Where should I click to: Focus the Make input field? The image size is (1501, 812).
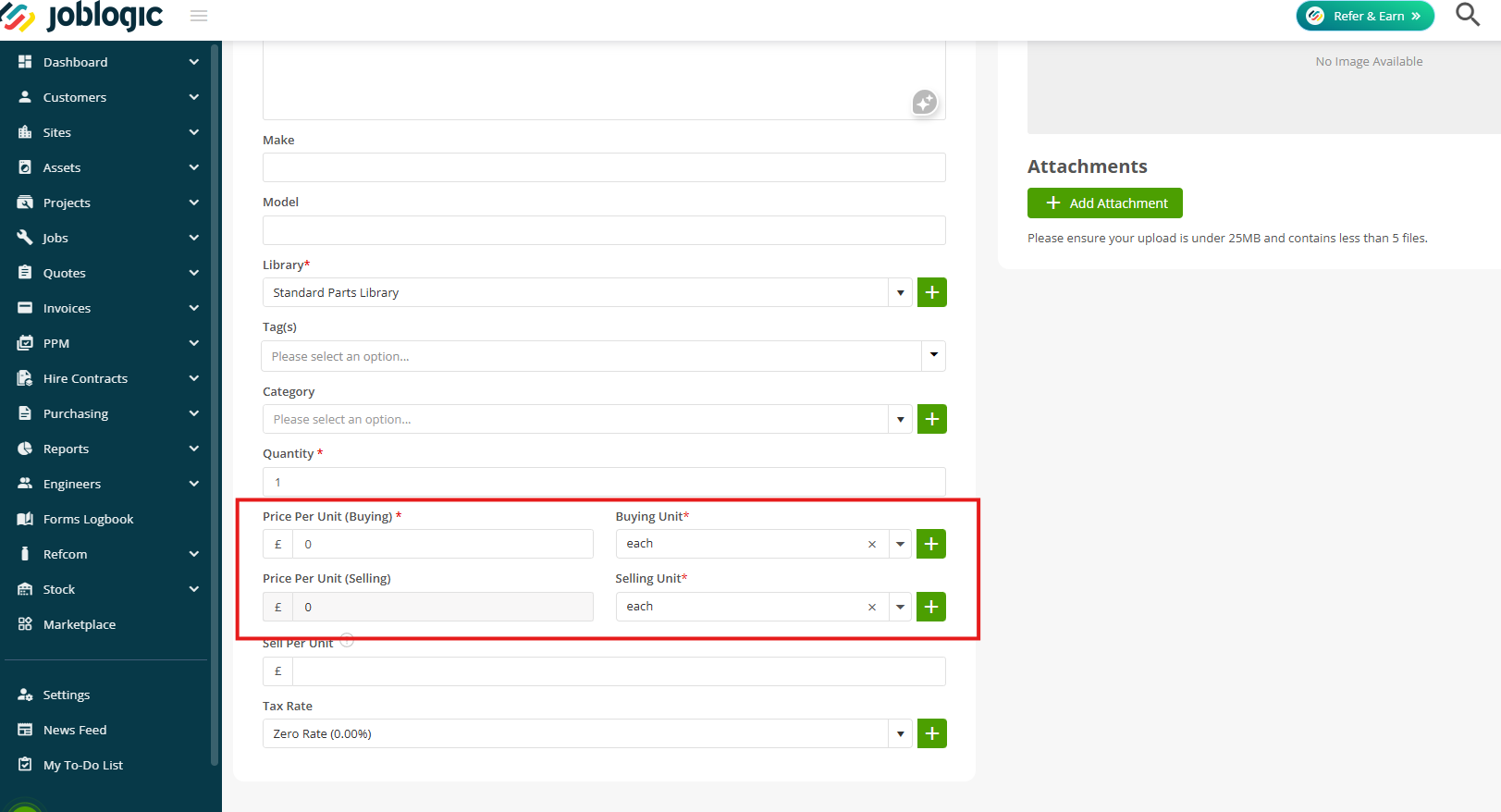[604, 167]
